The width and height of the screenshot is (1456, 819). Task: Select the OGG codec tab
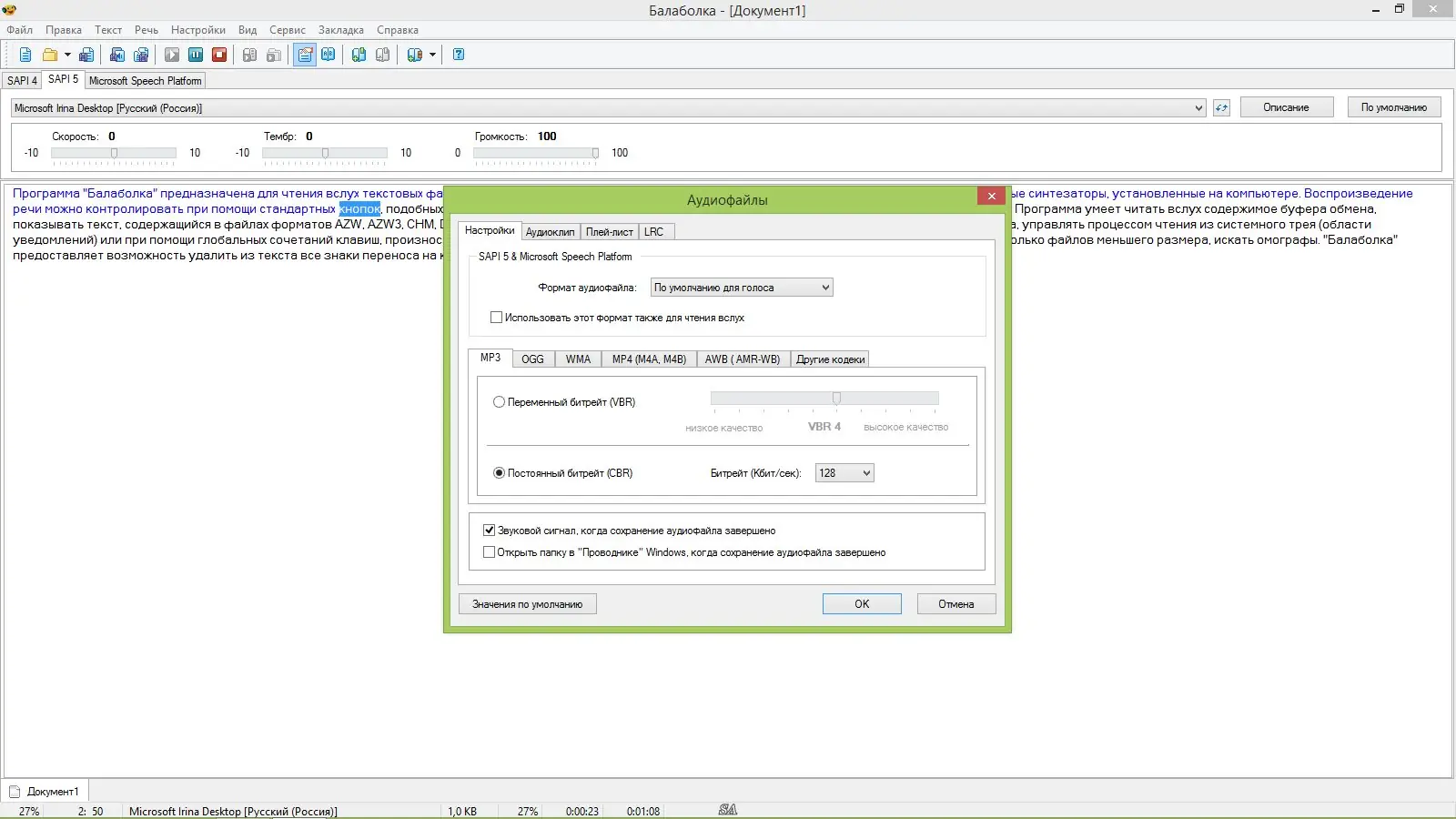[533, 359]
